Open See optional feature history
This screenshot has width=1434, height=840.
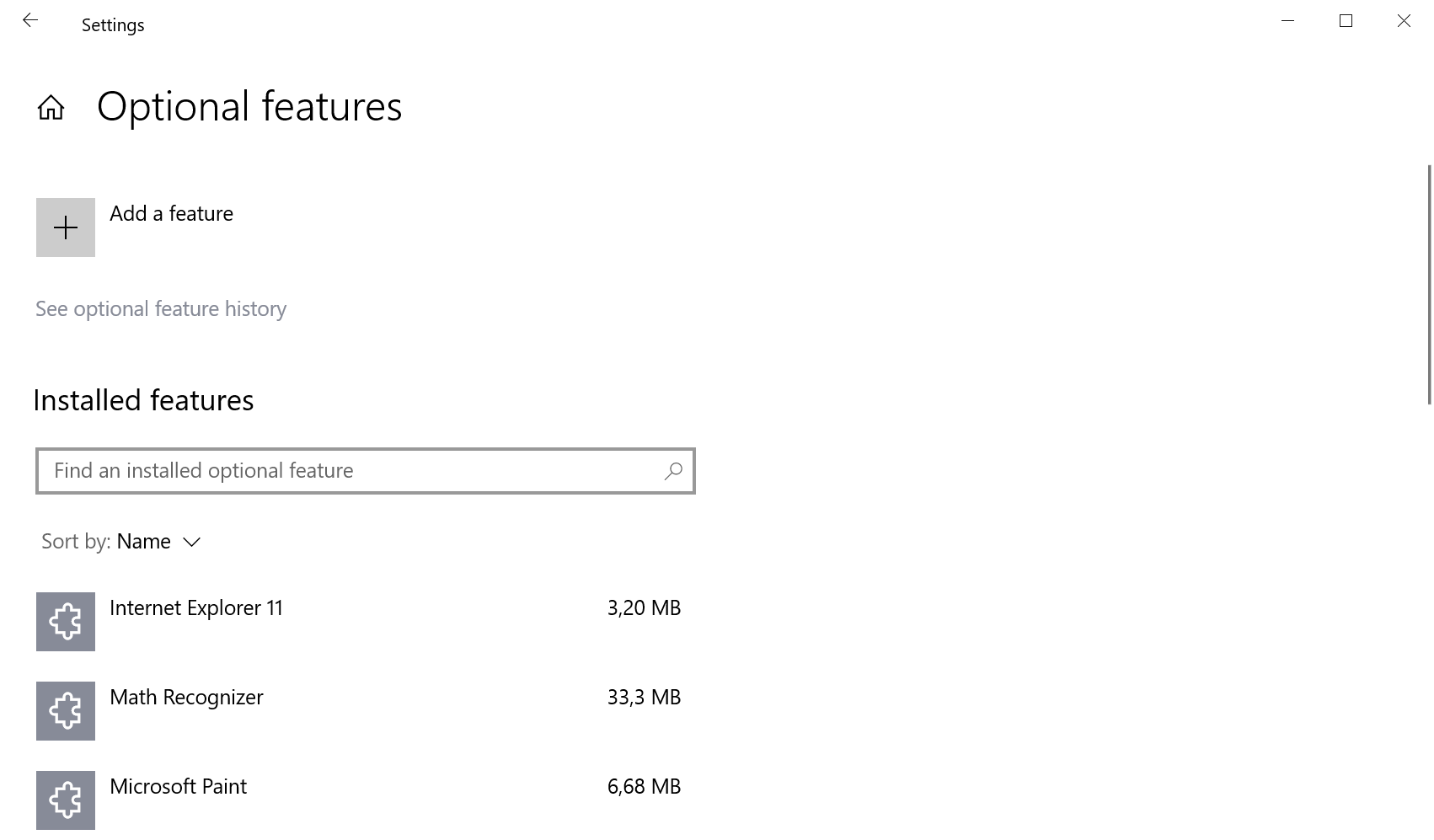tap(161, 309)
